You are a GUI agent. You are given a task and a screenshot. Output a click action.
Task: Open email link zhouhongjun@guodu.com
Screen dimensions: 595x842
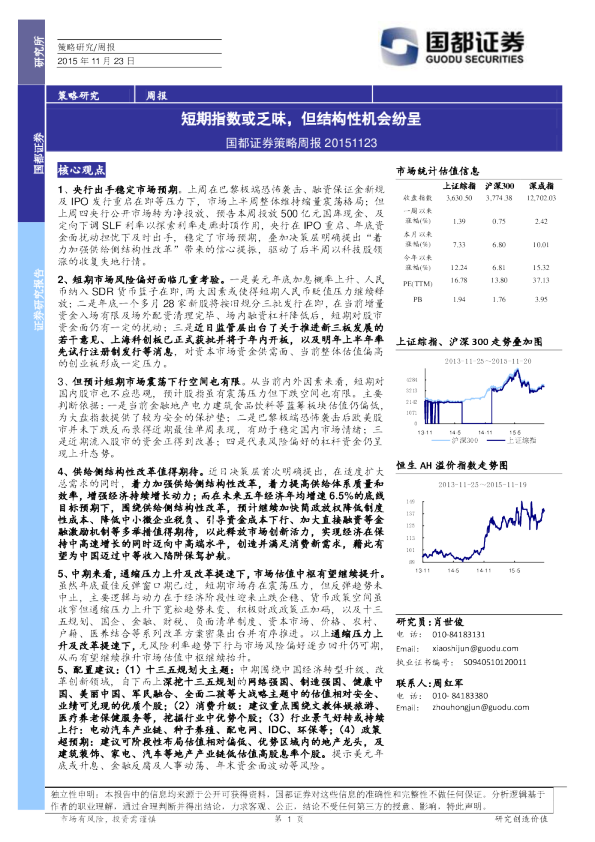481,707
